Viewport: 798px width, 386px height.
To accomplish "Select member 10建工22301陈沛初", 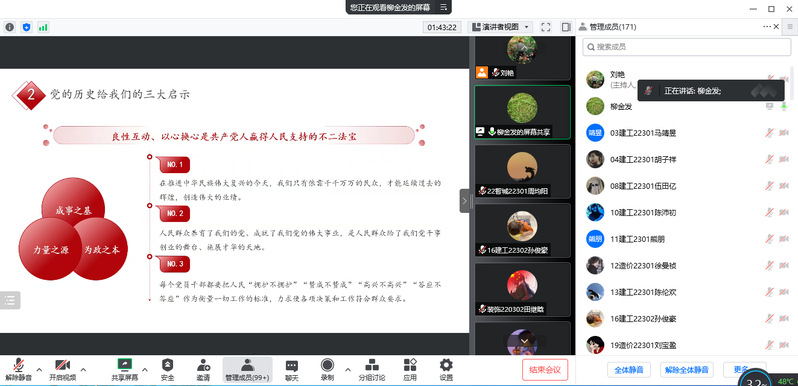I will click(687, 212).
